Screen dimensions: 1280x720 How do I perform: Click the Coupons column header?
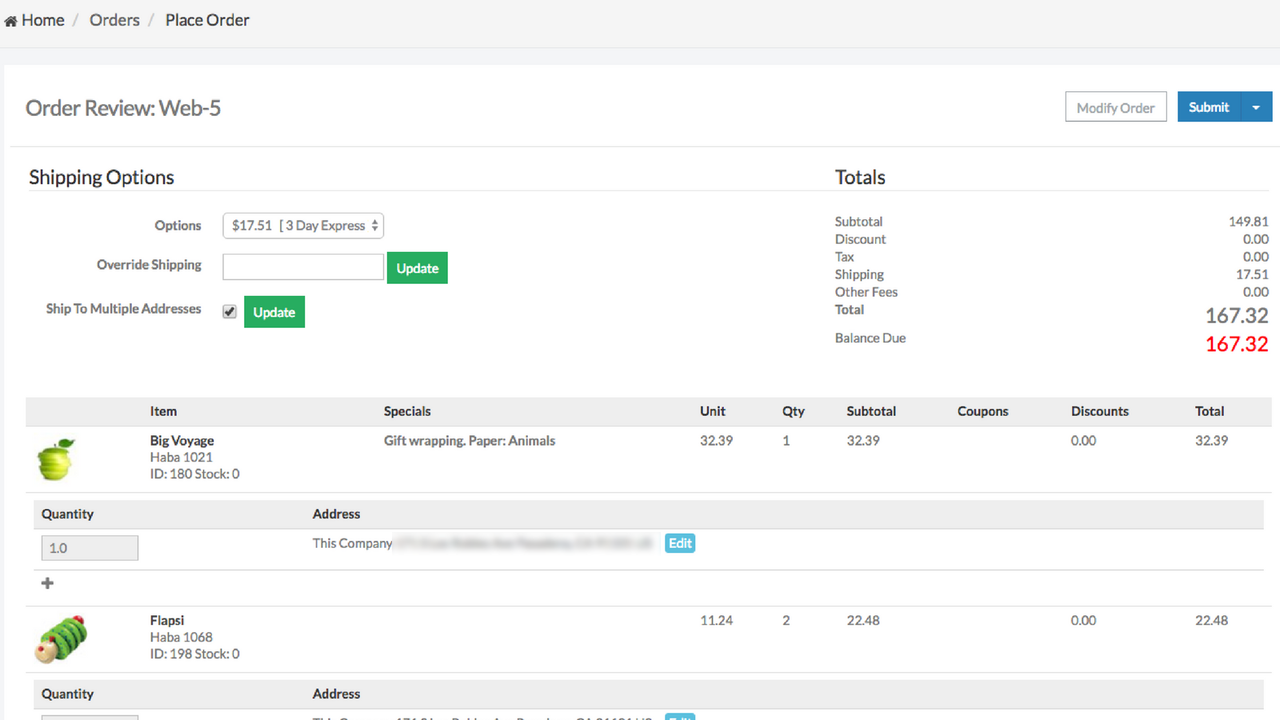click(x=983, y=411)
